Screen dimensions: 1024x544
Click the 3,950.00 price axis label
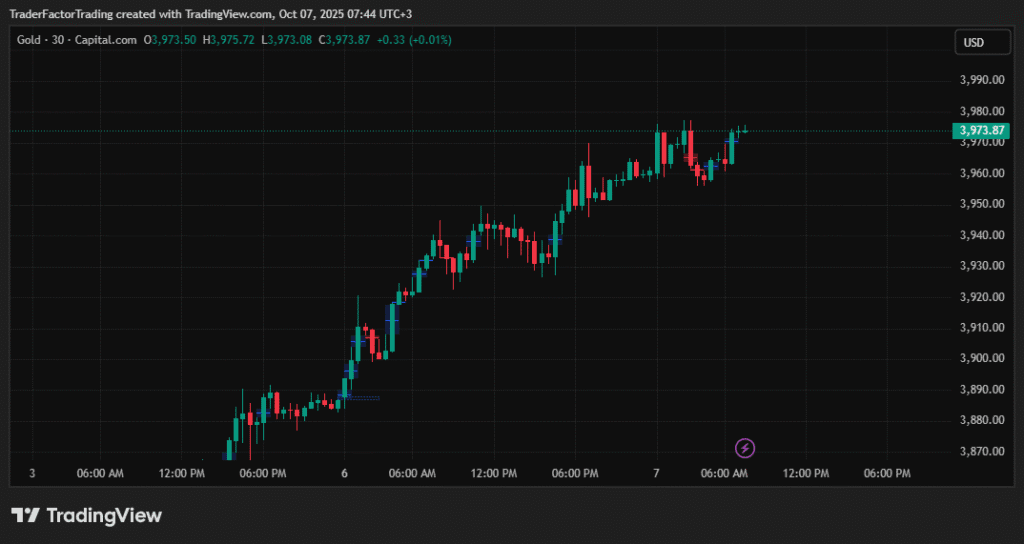coord(980,204)
